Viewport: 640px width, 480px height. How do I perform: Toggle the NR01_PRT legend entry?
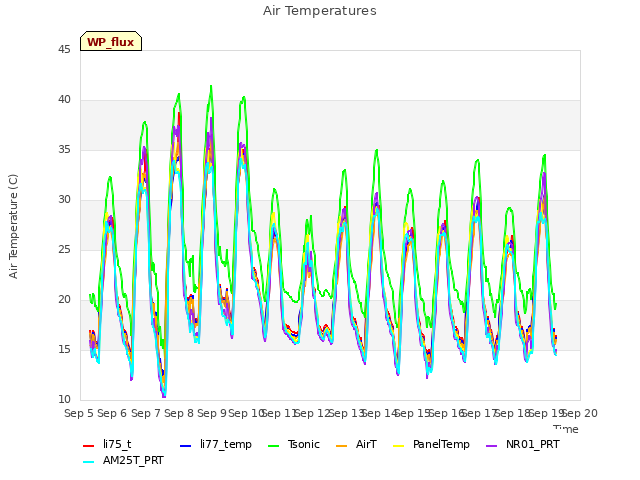pyautogui.click(x=523, y=444)
